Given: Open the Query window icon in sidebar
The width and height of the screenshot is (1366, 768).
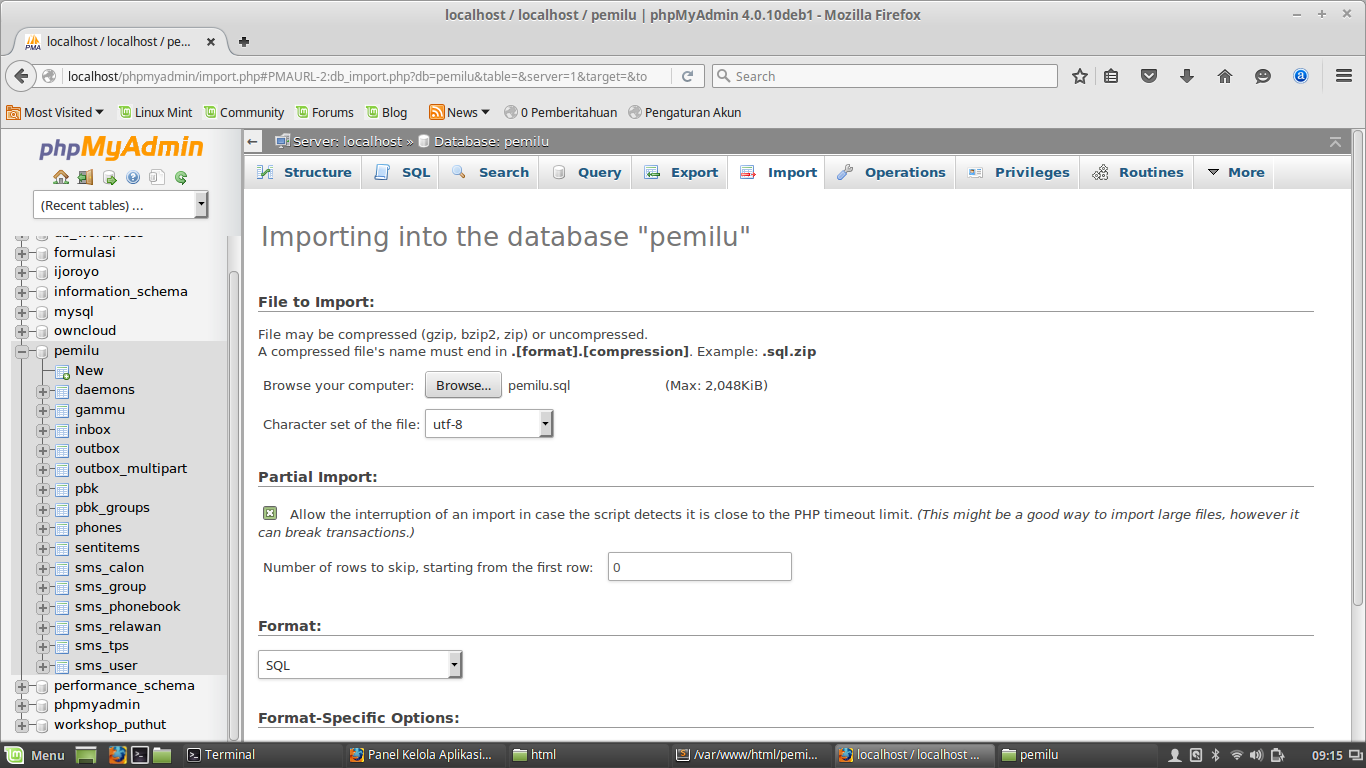Looking at the screenshot, I should point(109,178).
